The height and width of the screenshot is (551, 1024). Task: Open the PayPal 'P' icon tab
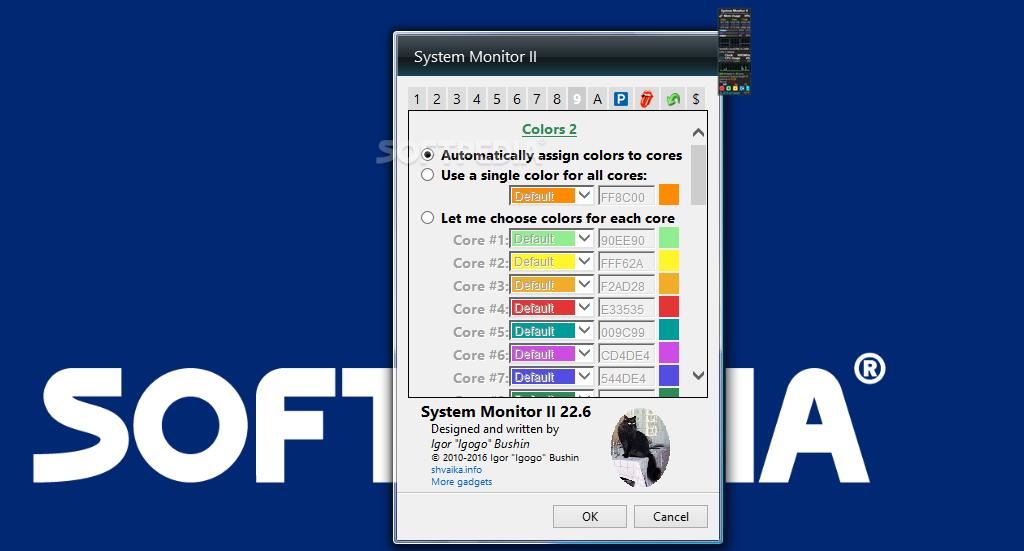coord(620,99)
